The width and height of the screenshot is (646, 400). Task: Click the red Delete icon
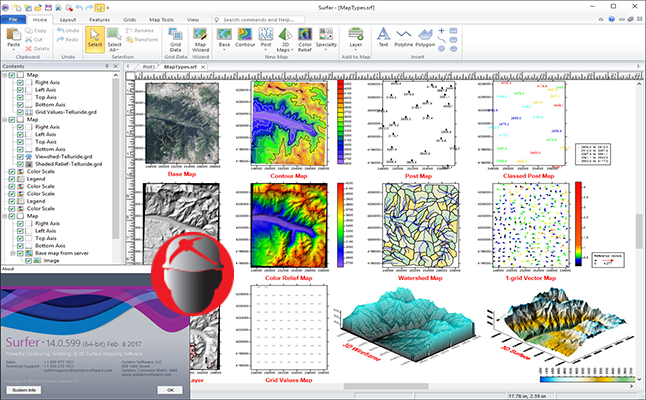point(28,49)
